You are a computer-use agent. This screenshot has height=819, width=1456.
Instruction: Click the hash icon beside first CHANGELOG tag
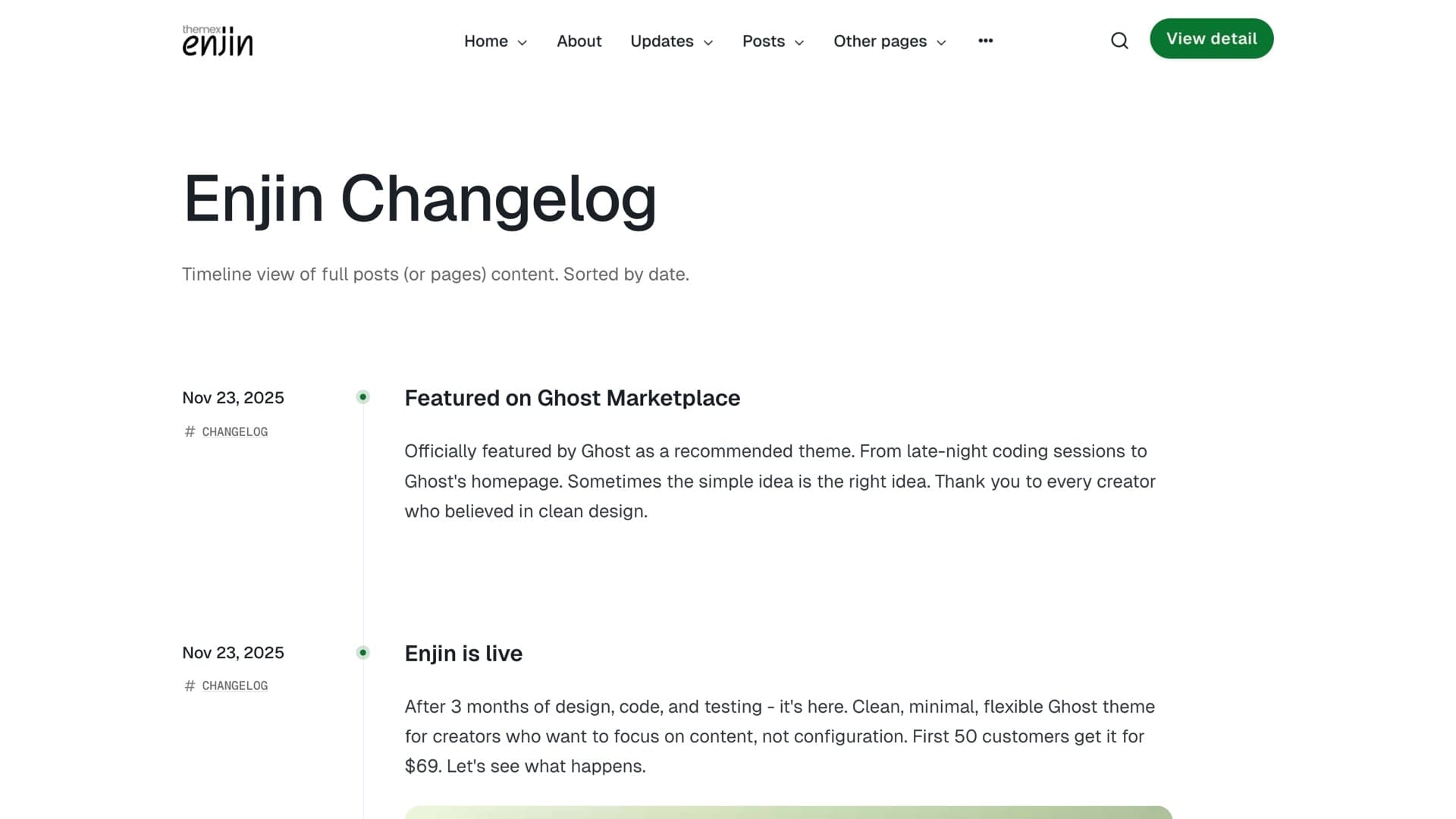click(x=190, y=431)
